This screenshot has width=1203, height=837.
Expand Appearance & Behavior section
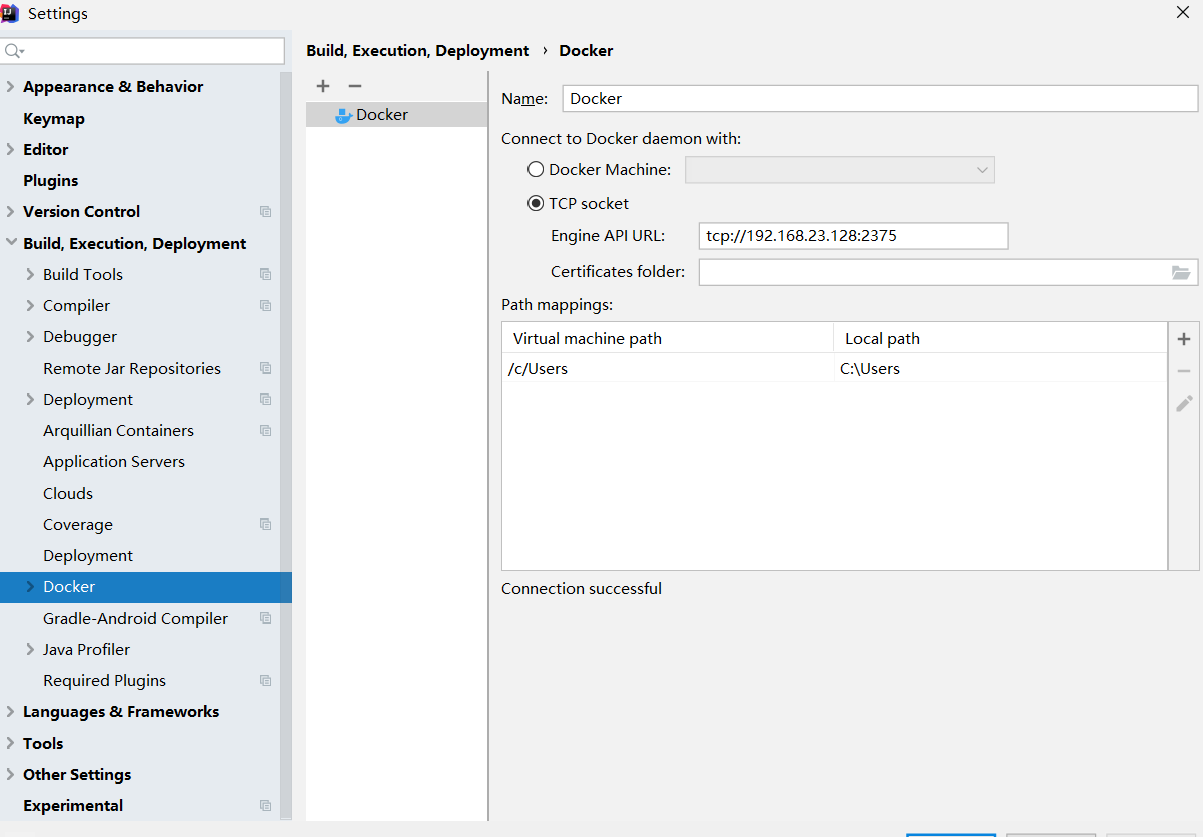tap(10, 87)
